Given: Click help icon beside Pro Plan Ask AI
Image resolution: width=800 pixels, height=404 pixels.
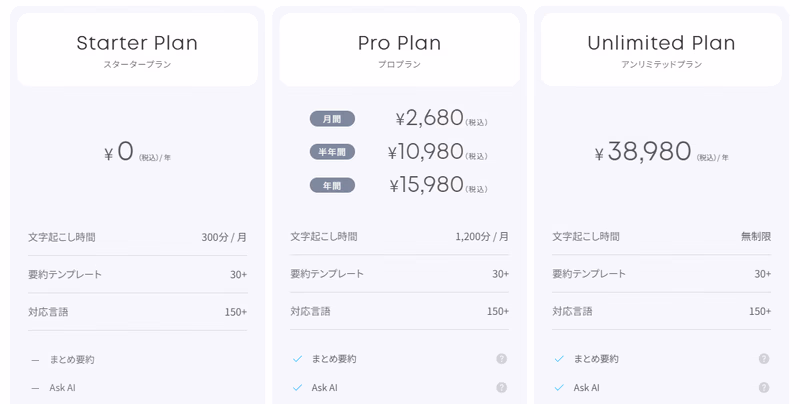Looking at the screenshot, I should pyautogui.click(x=502, y=388).
